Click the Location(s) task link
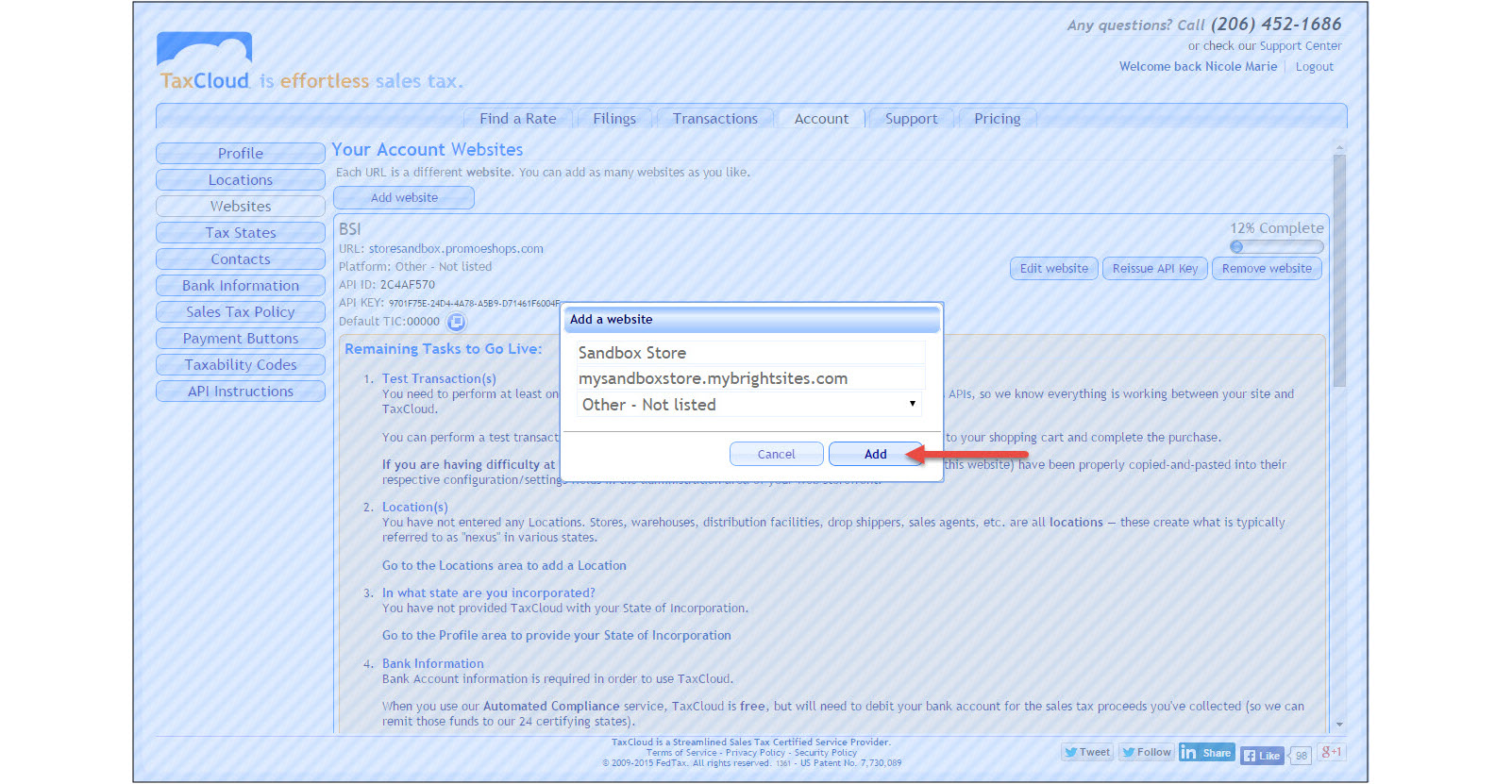1512x784 pixels. [x=415, y=508]
